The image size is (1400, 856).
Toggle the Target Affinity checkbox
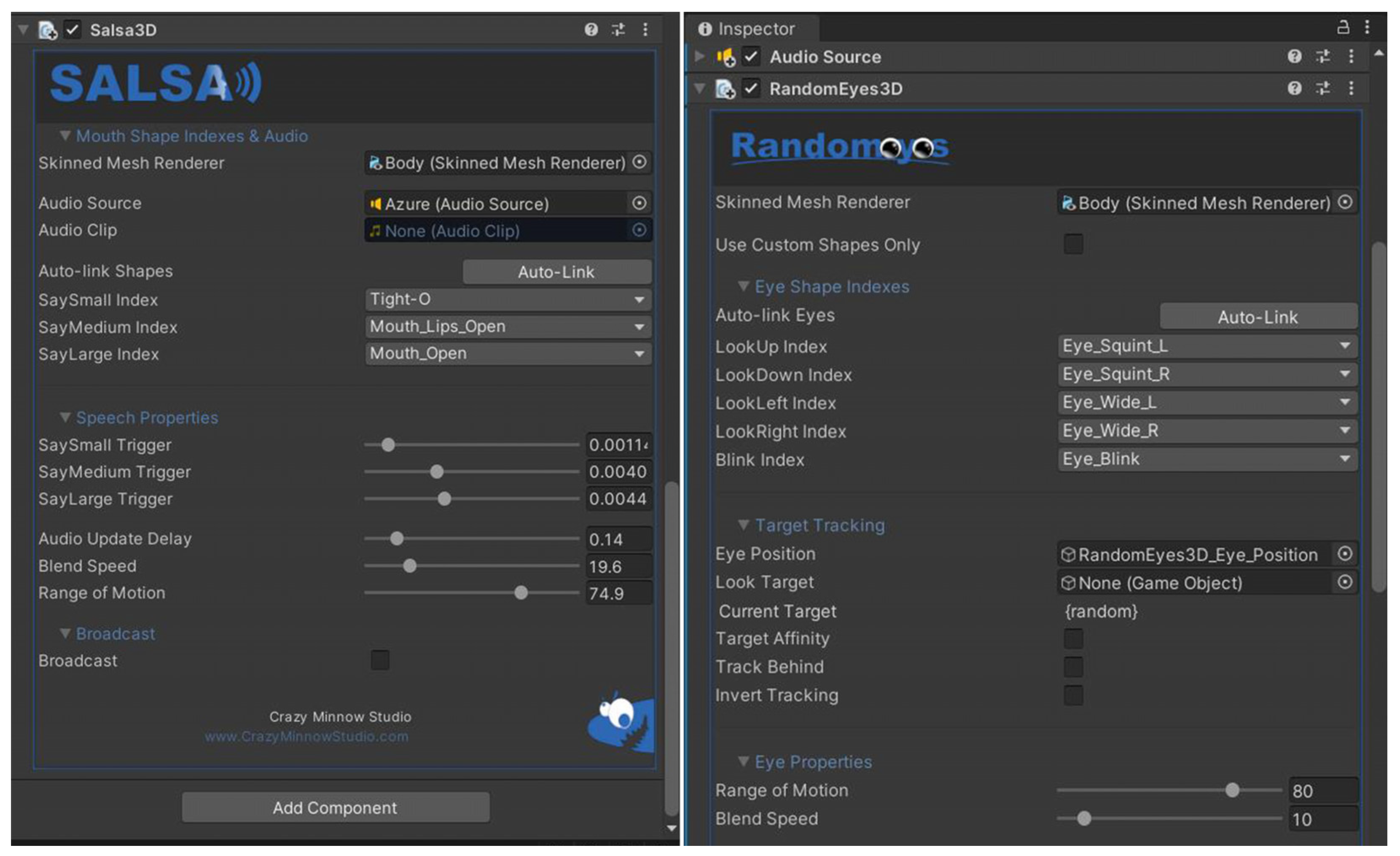tap(1073, 638)
